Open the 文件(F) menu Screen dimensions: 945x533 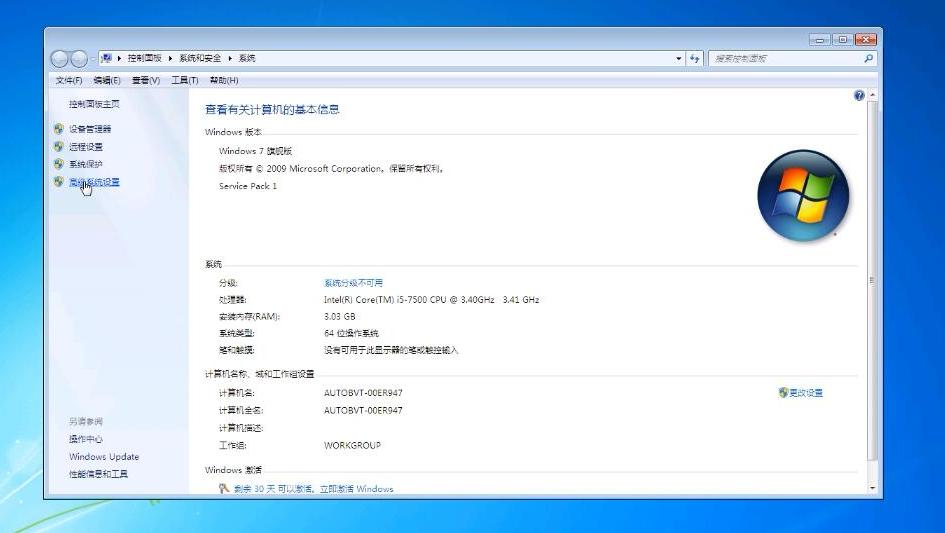coord(69,80)
